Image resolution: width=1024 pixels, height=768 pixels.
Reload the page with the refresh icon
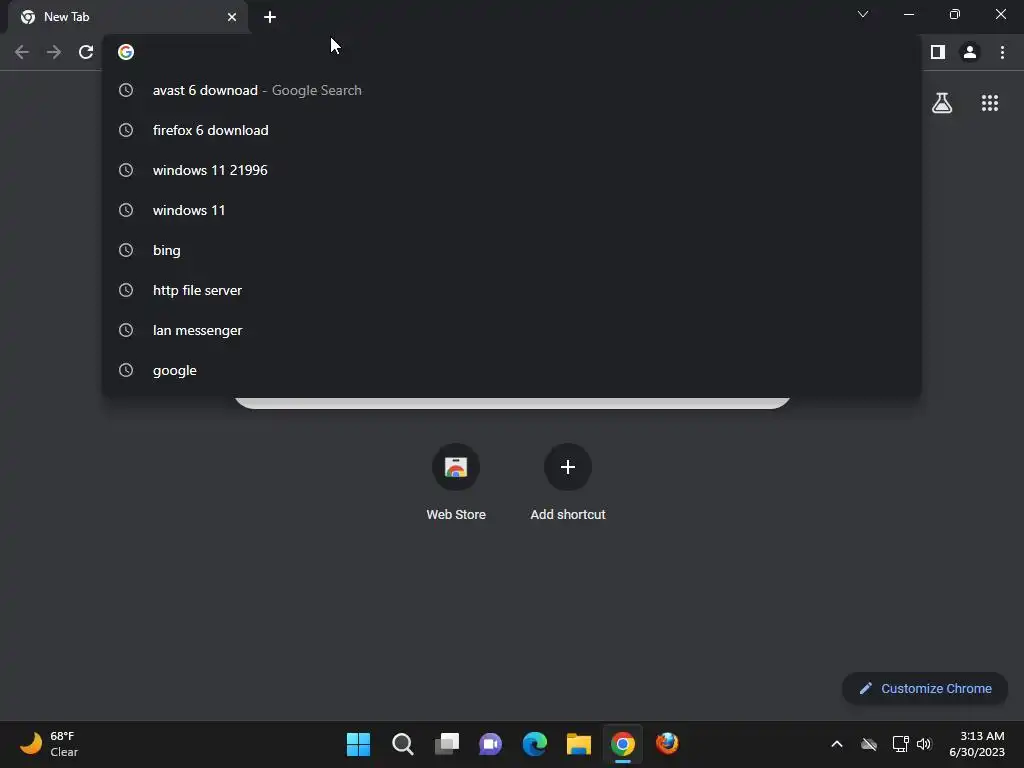tap(86, 52)
